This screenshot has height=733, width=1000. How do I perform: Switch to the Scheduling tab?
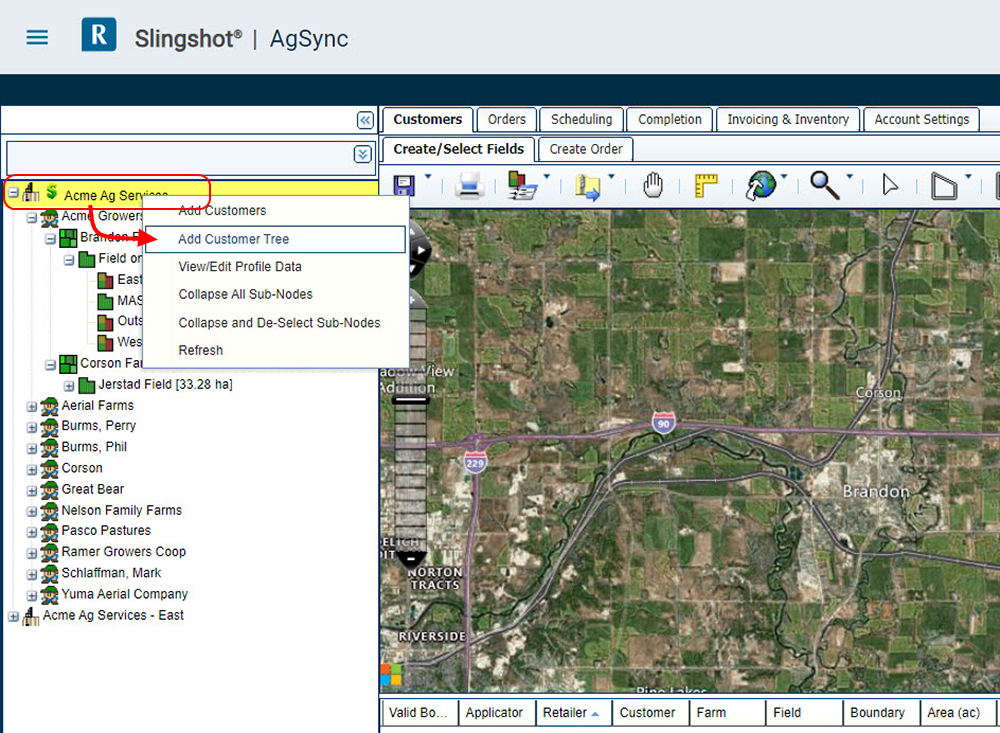point(581,119)
